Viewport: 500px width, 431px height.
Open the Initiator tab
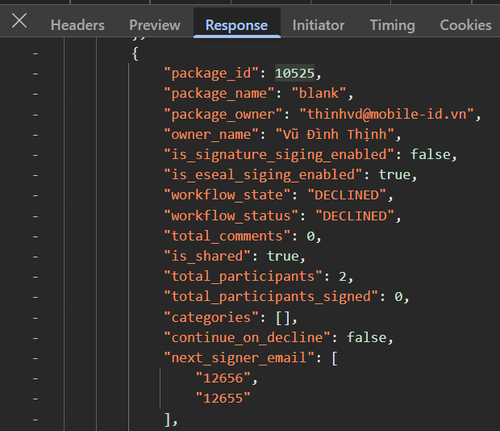318,25
